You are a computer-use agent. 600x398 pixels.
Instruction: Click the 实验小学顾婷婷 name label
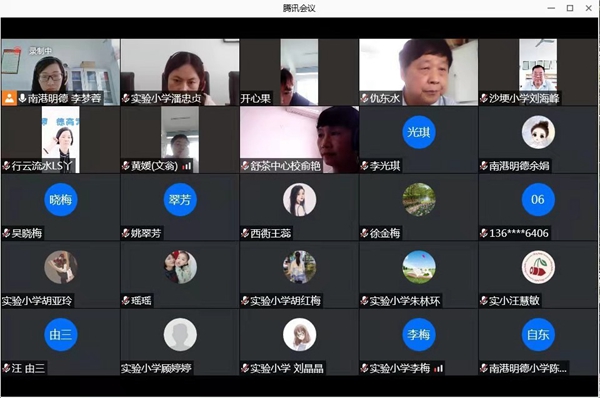click(156, 369)
